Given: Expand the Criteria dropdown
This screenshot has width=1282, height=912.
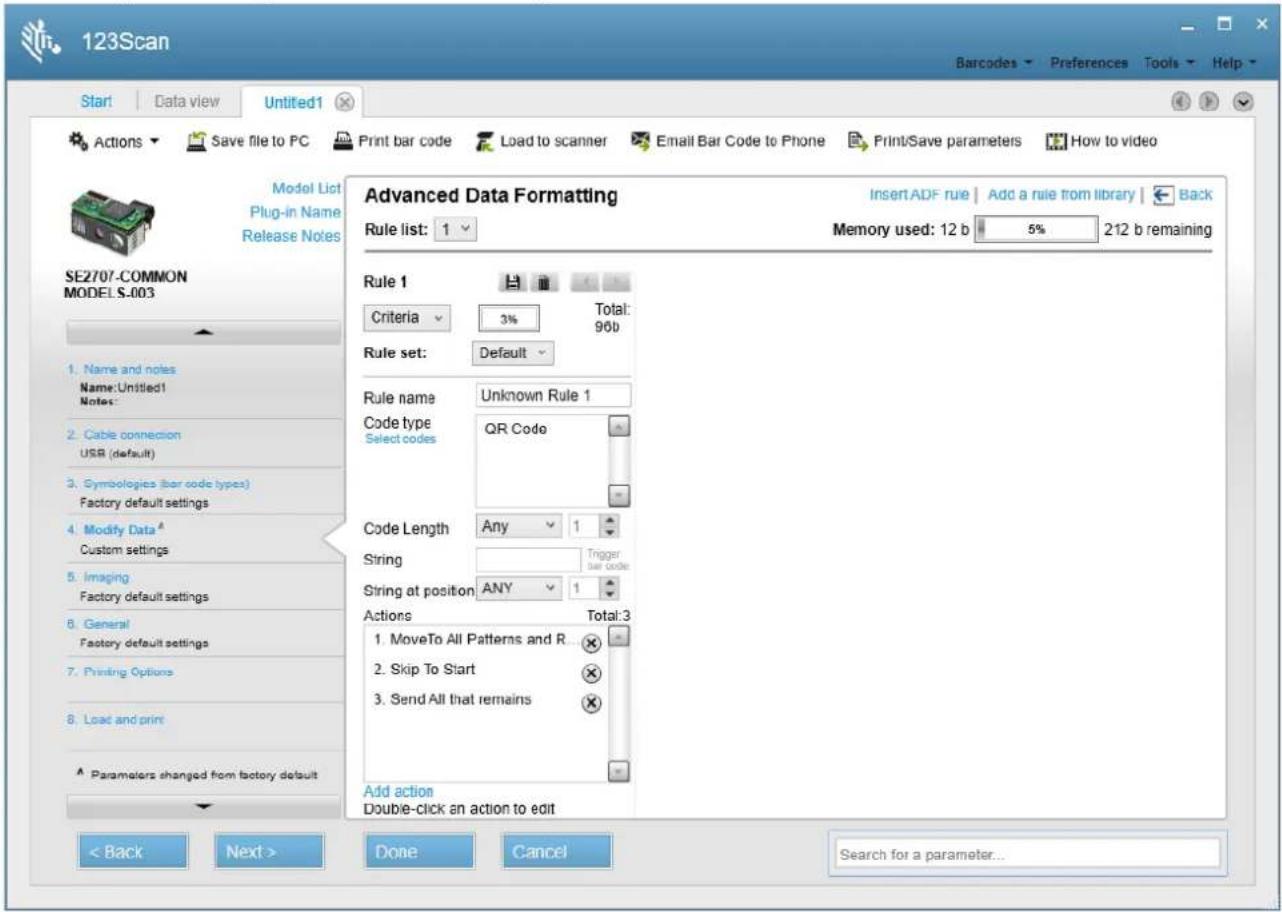Looking at the screenshot, I should (407, 318).
